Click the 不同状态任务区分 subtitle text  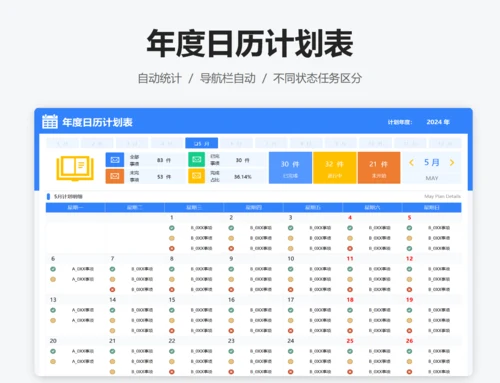pyautogui.click(x=317, y=78)
